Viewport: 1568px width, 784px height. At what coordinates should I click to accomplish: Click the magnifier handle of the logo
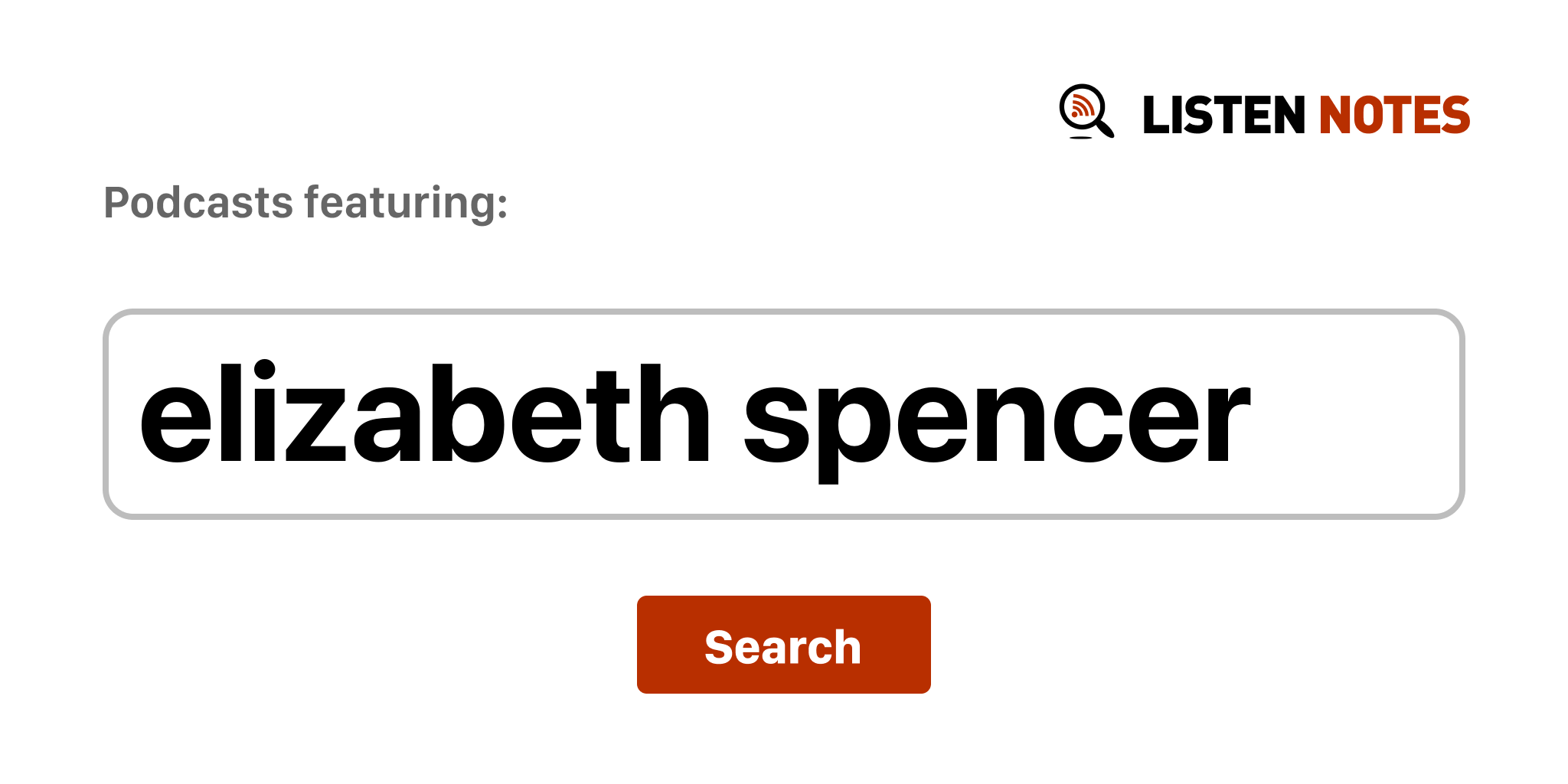click(x=1106, y=129)
